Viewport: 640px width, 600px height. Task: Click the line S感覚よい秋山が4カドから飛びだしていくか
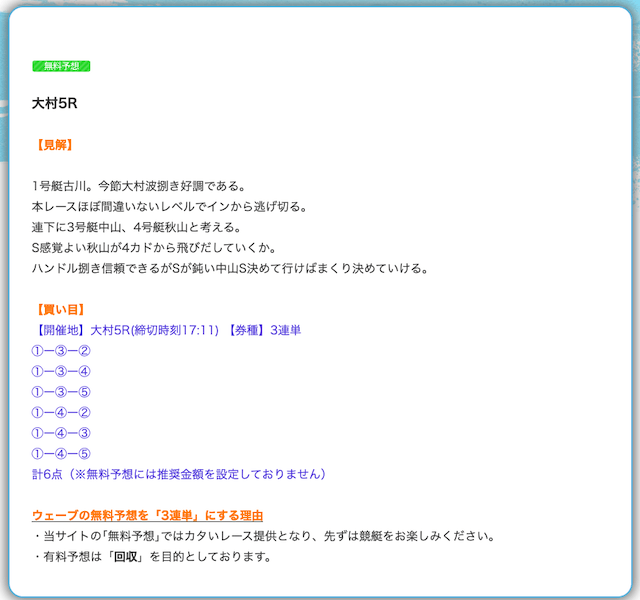154,248
